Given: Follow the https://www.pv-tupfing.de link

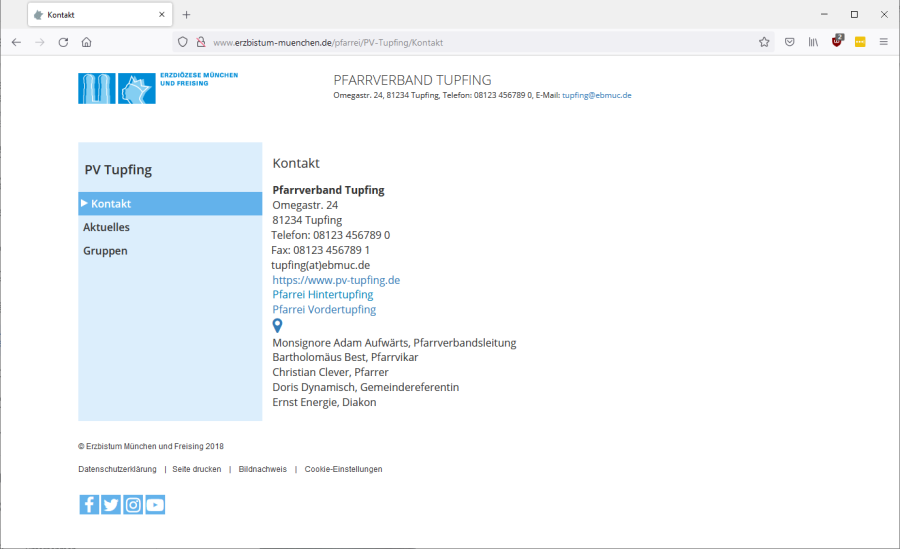Looking at the screenshot, I should (x=336, y=280).
